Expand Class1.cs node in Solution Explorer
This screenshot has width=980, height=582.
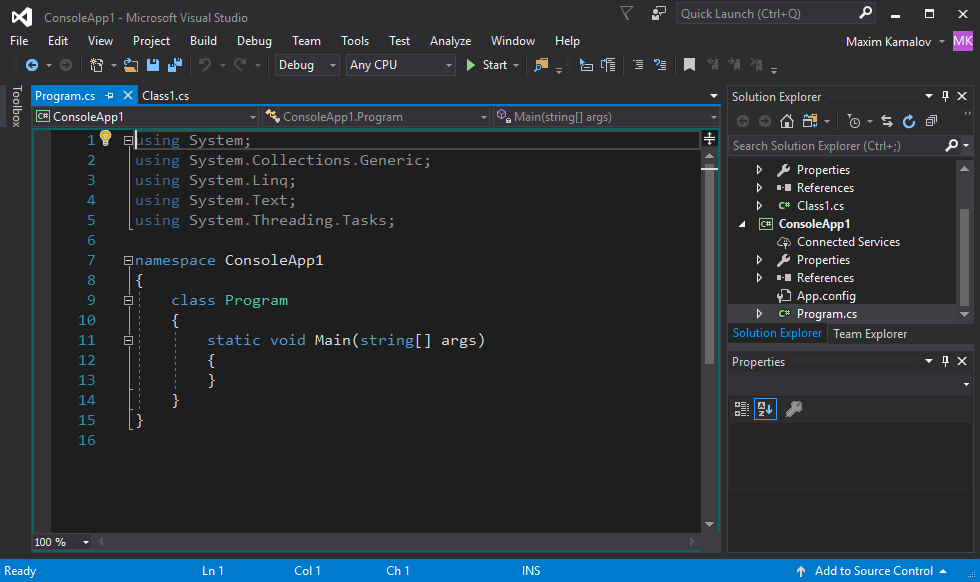coord(759,206)
